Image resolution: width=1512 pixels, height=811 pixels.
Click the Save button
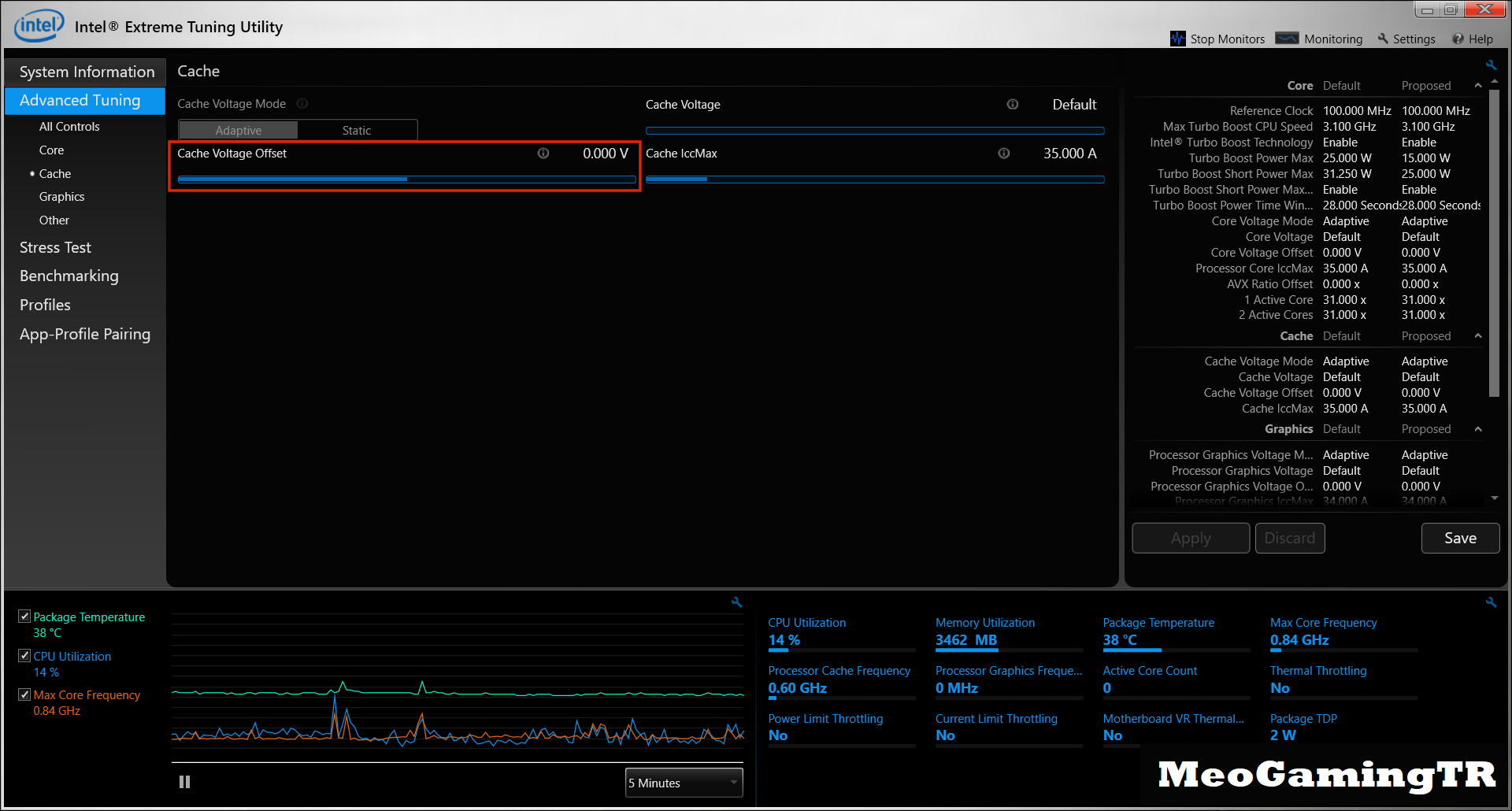[x=1460, y=538]
